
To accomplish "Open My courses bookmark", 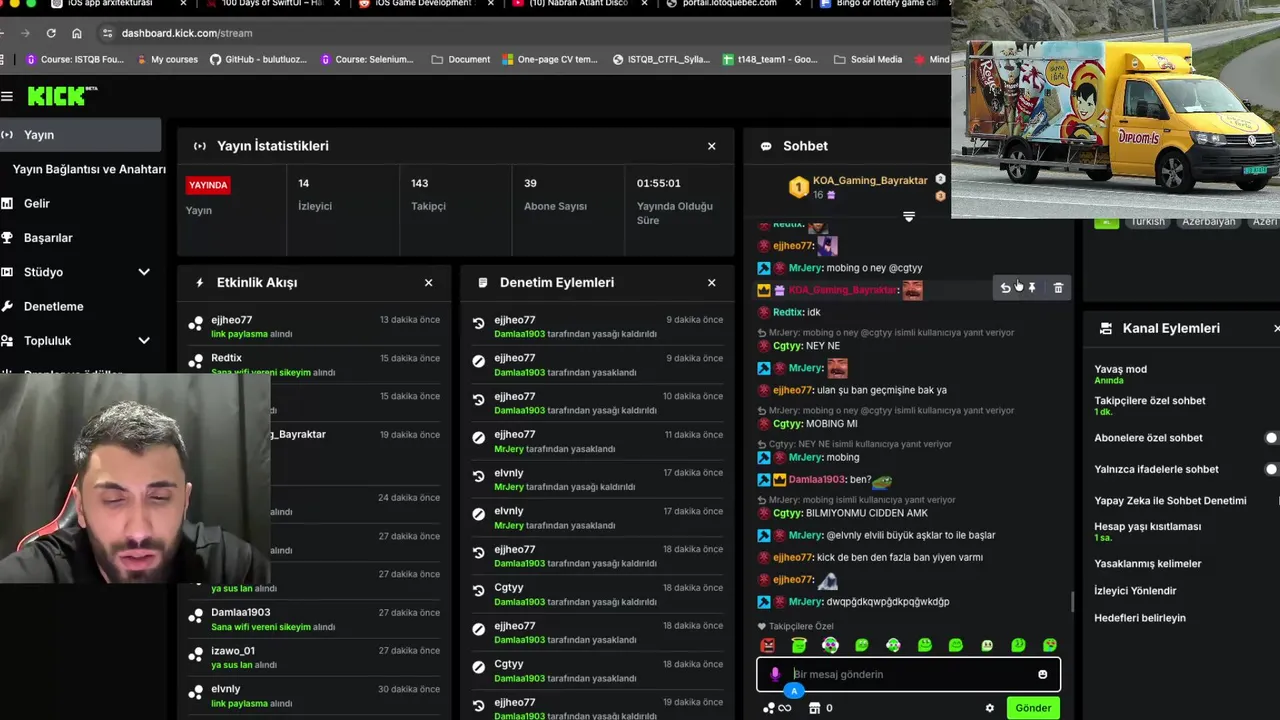I will pos(166,59).
